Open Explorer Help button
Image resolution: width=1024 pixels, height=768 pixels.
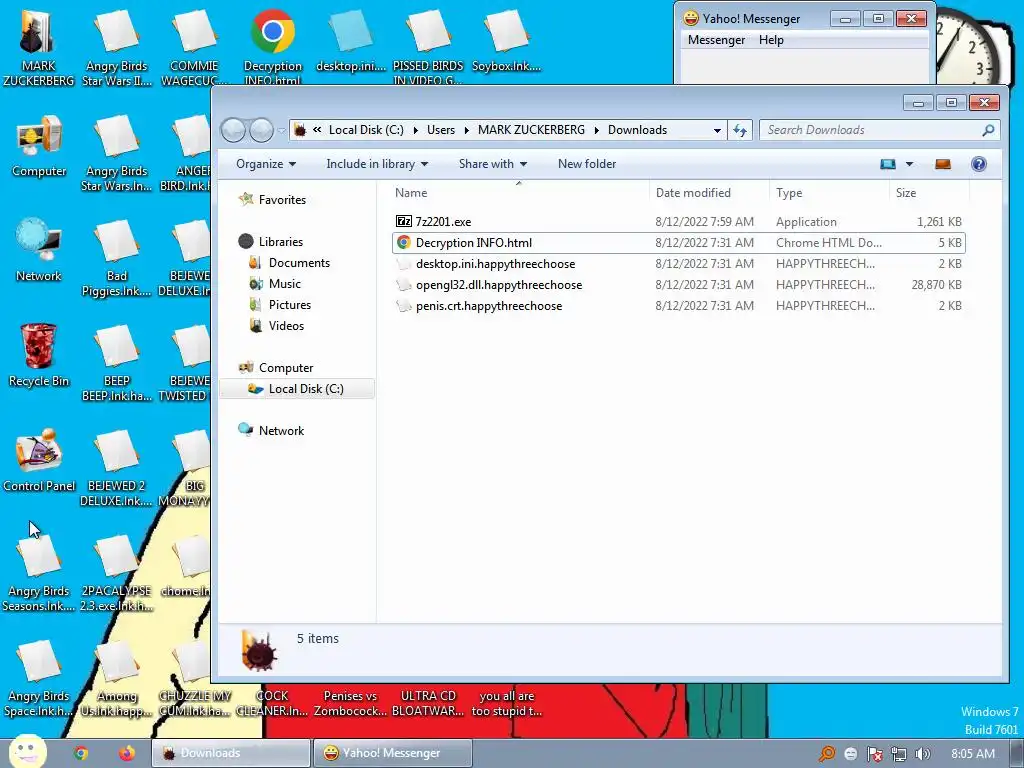978,164
